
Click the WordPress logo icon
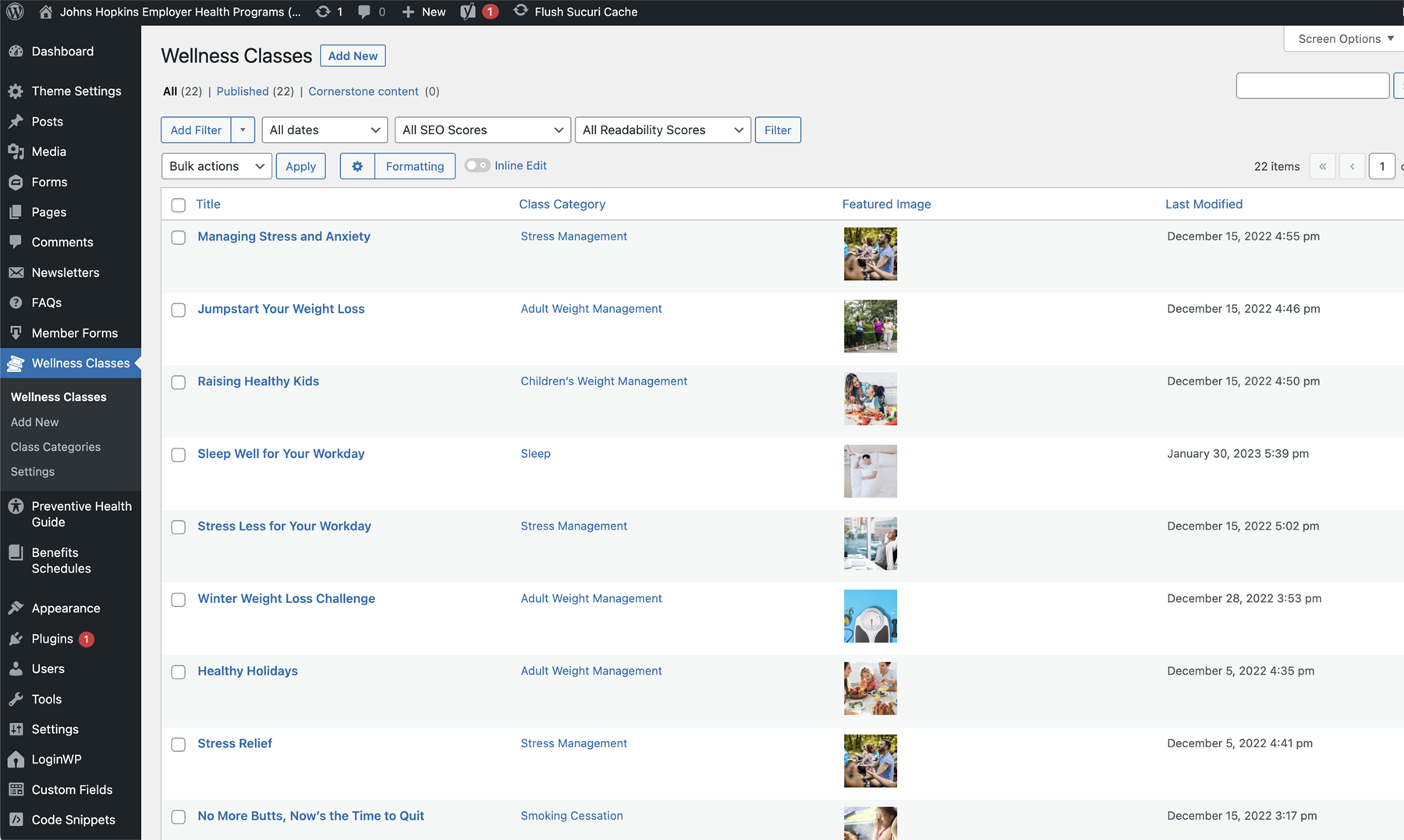pyautogui.click(x=15, y=12)
